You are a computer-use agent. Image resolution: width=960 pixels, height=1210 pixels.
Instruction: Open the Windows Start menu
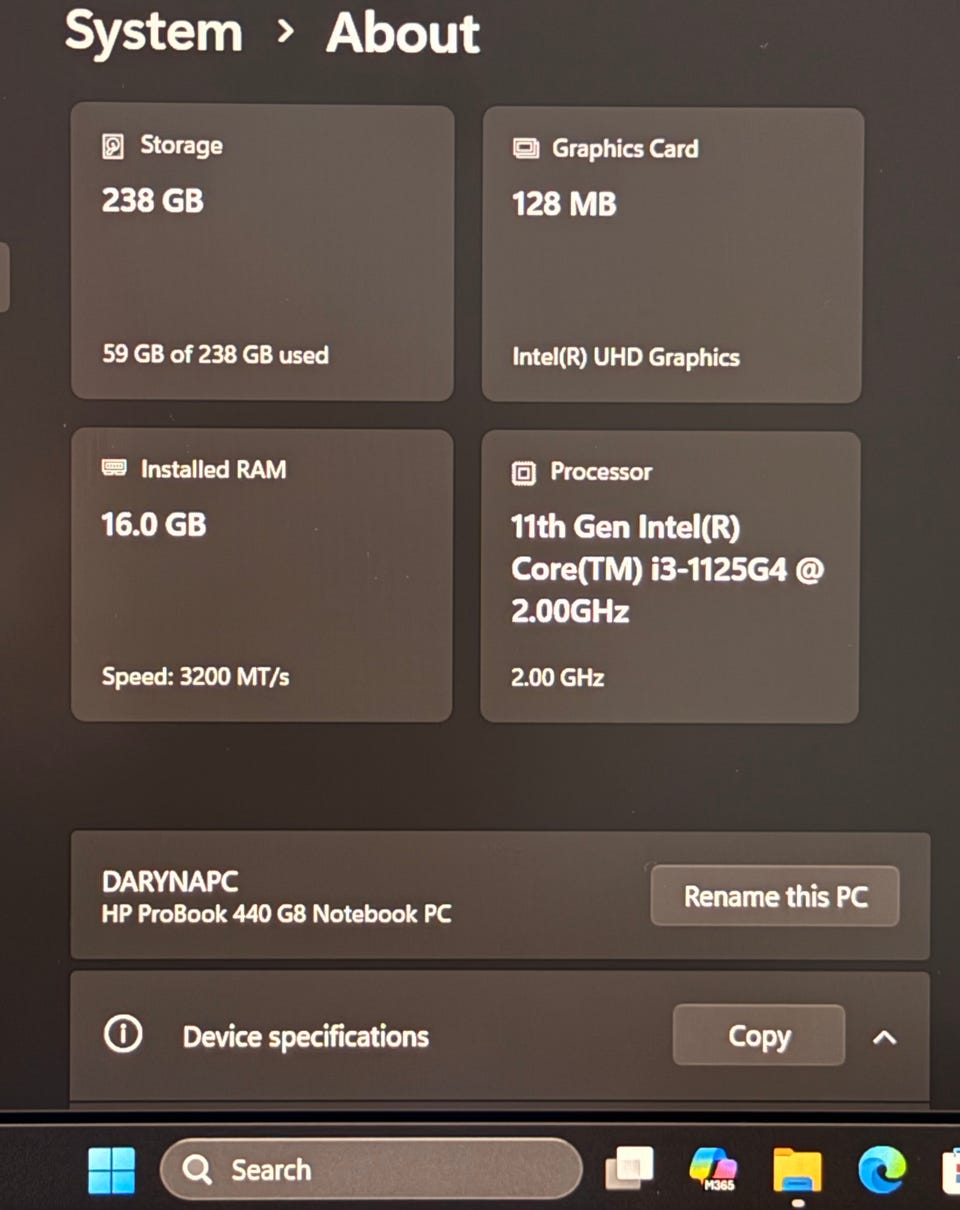pos(111,1169)
